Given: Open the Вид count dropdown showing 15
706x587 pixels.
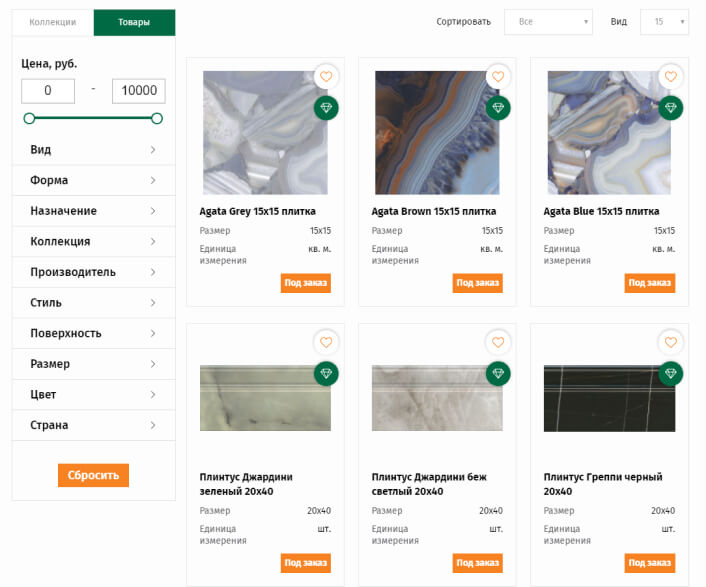Looking at the screenshot, I should [664, 22].
